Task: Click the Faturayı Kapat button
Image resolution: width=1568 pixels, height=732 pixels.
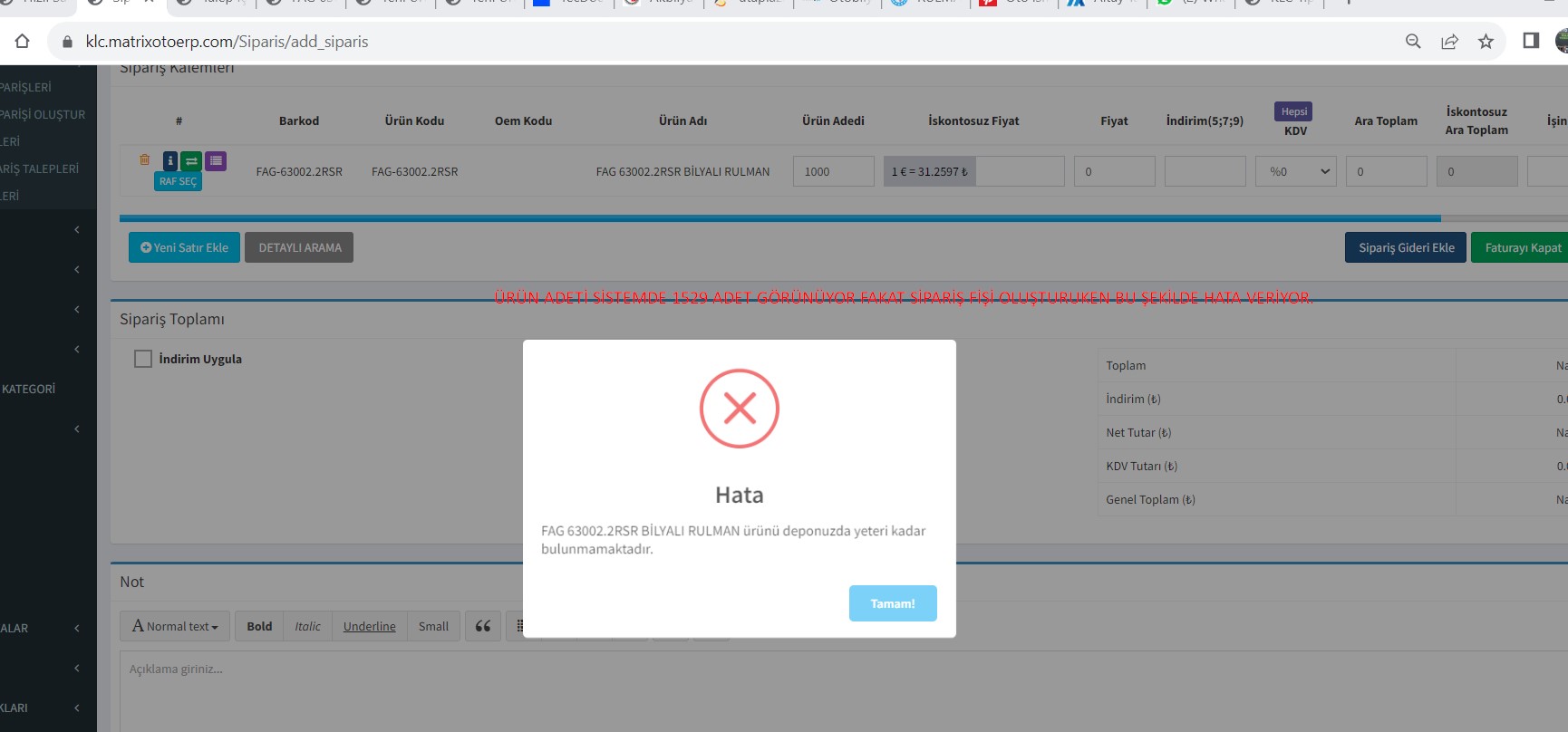Action: pyautogui.click(x=1522, y=247)
